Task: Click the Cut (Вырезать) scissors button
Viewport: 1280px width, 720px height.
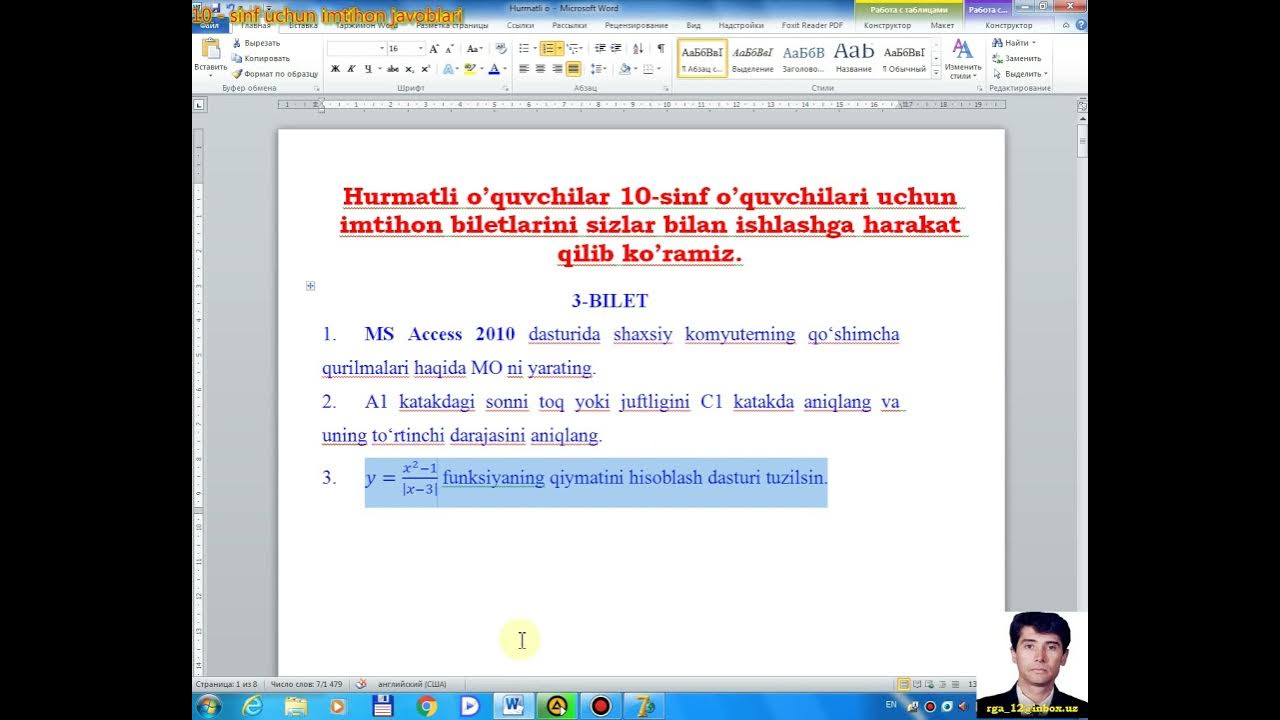Action: point(256,43)
